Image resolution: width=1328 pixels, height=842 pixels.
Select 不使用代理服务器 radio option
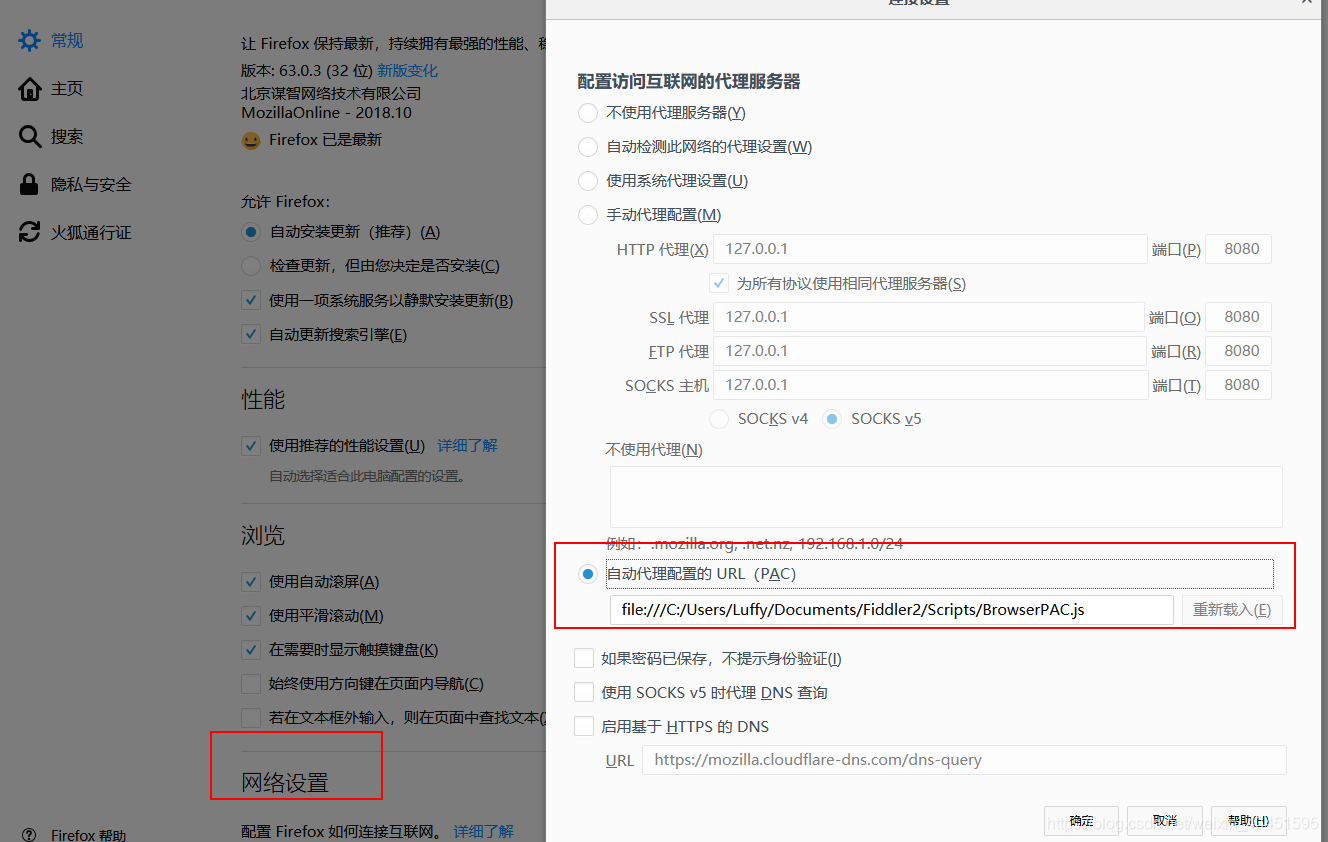pyautogui.click(x=588, y=113)
